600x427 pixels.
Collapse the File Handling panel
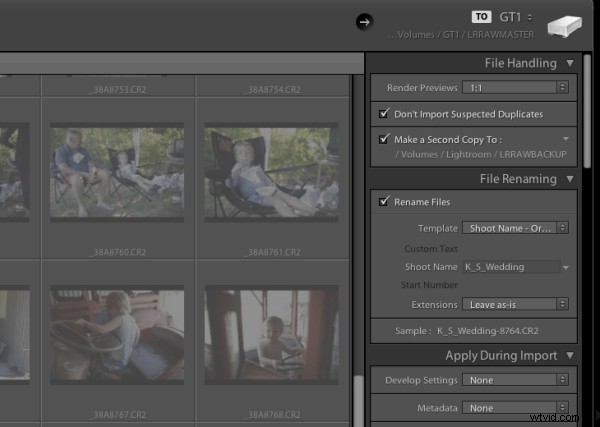coord(569,63)
